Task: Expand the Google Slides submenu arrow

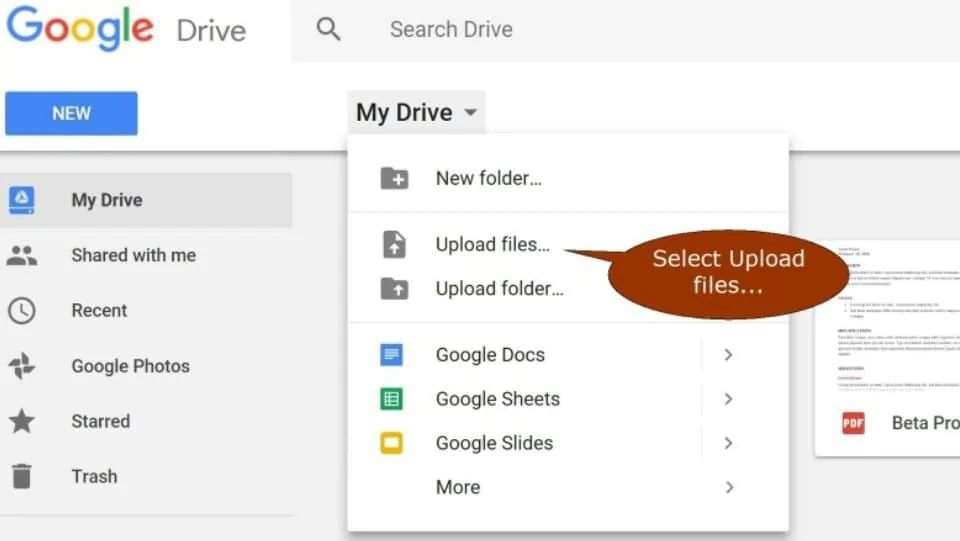Action: tap(728, 443)
